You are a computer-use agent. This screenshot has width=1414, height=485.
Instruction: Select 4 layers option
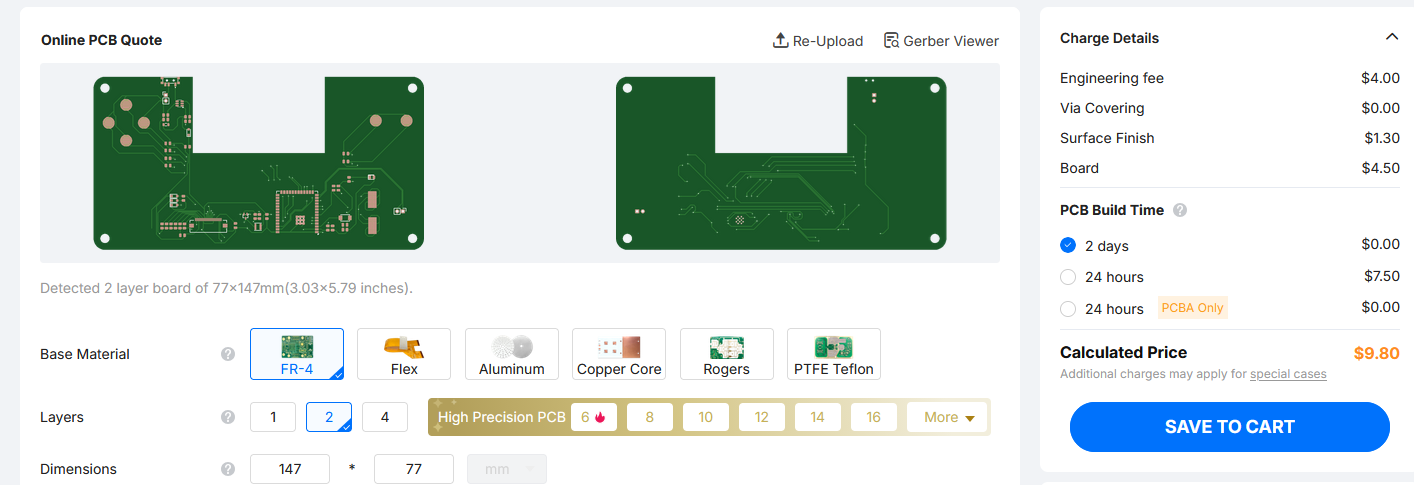pos(385,417)
